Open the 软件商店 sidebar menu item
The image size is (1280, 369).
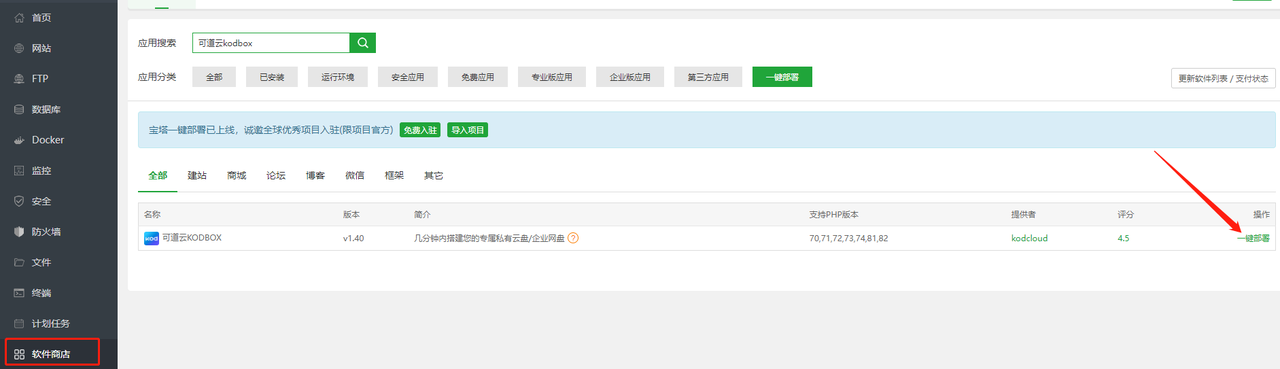point(52,353)
